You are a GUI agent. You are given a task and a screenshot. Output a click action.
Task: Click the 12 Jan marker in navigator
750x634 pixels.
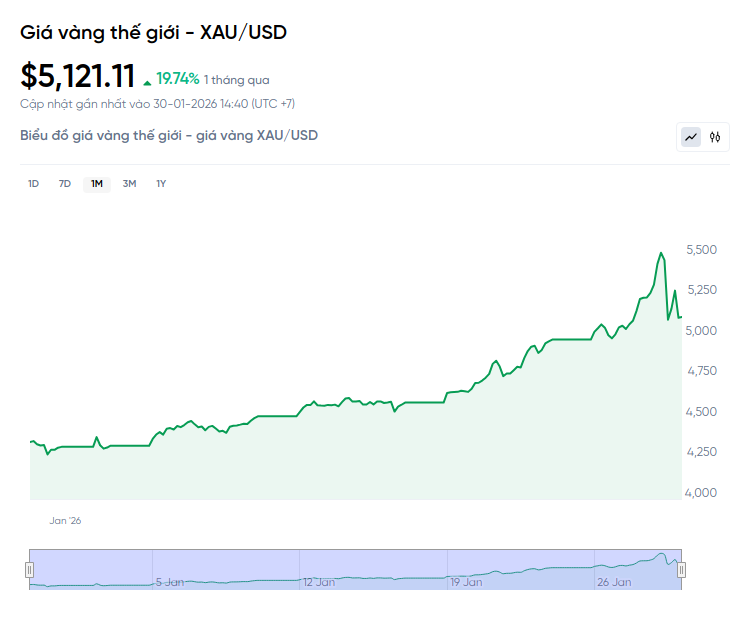pyautogui.click(x=319, y=581)
